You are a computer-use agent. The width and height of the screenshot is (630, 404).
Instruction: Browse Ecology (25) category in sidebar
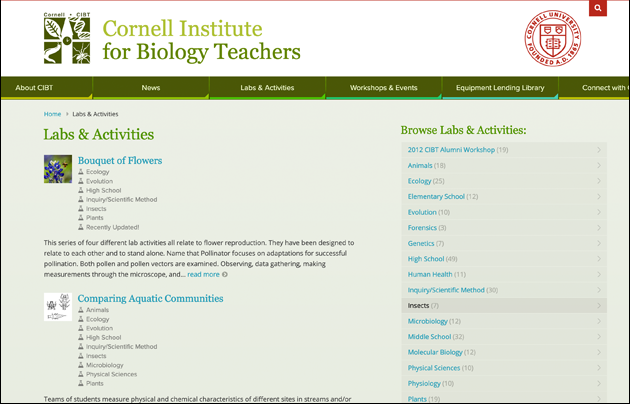(504, 181)
